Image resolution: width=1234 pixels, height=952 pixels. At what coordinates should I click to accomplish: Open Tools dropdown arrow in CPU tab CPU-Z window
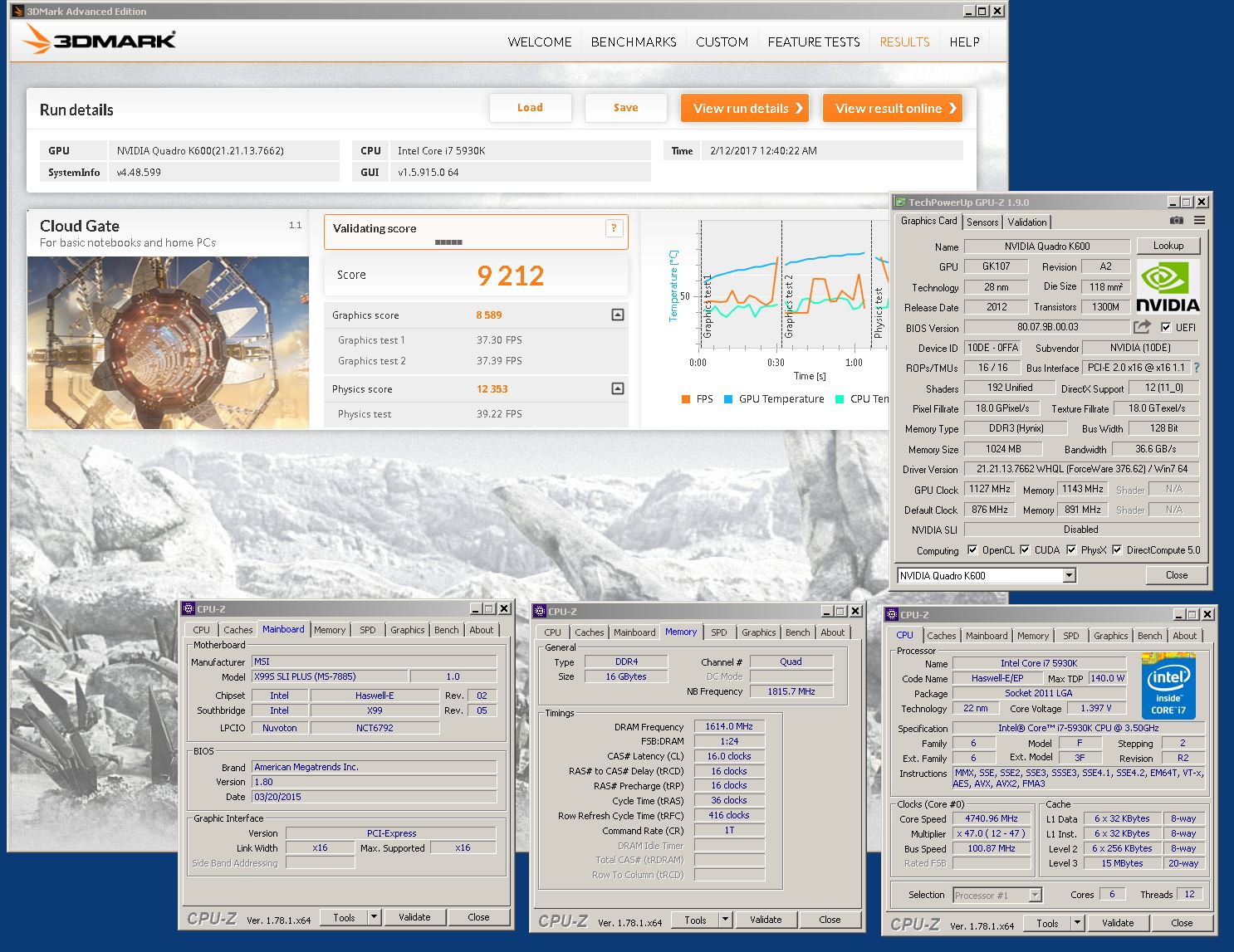pyautogui.click(x=1078, y=923)
